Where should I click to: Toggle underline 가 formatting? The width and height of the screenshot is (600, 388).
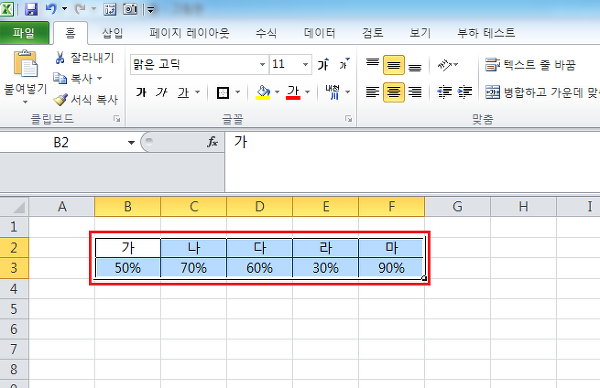[183, 92]
